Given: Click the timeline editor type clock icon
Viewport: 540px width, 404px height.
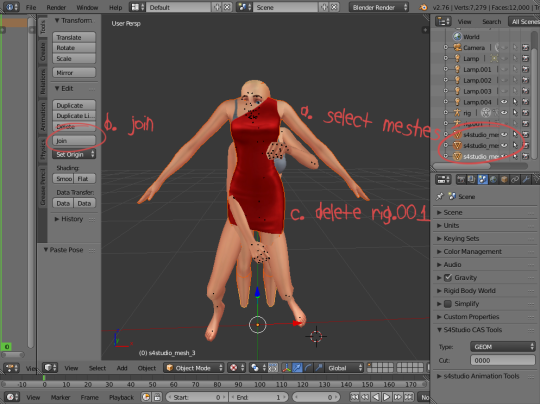Looking at the screenshot, I should [12, 397].
